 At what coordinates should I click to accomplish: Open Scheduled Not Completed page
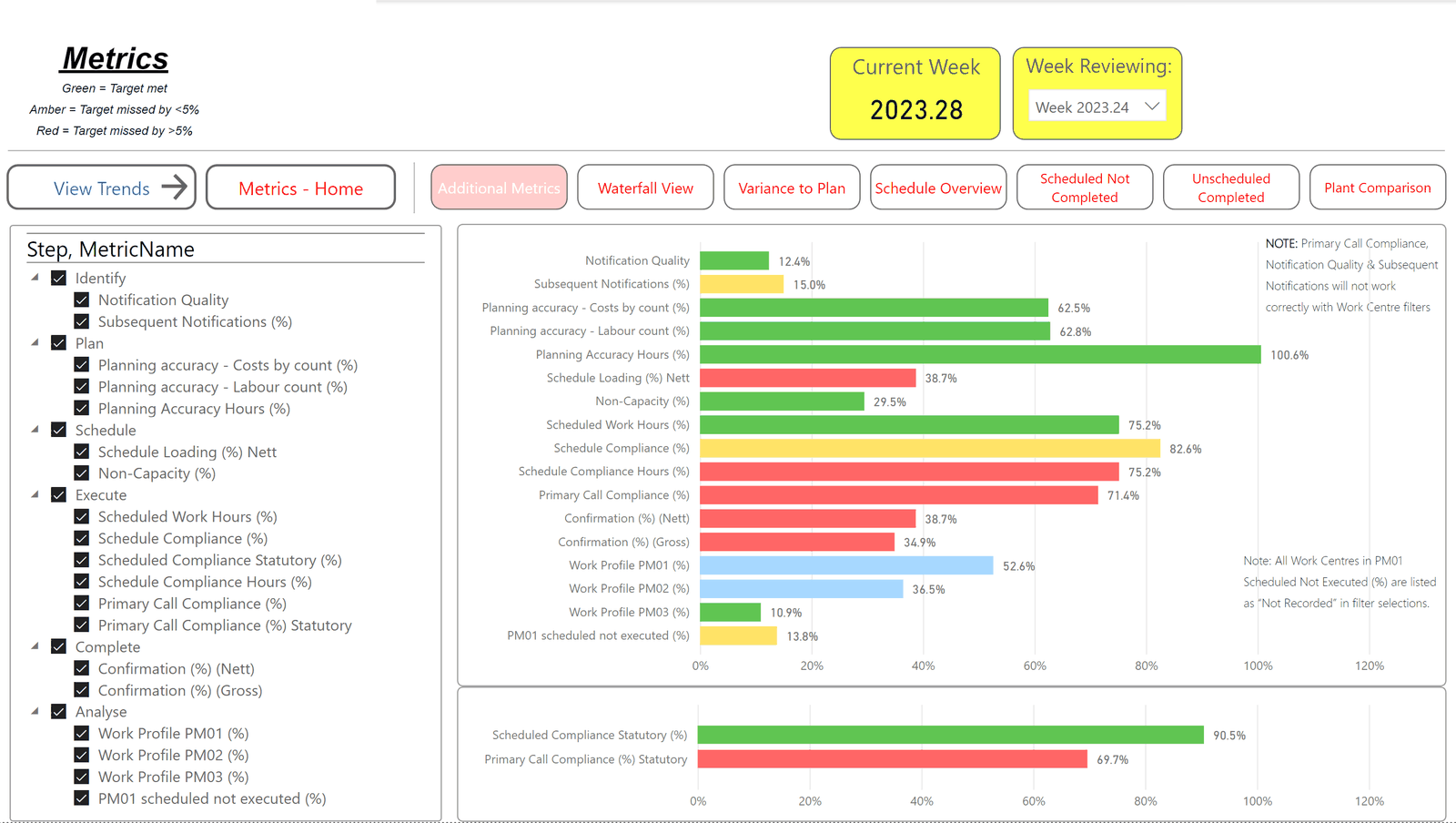[x=1085, y=188]
